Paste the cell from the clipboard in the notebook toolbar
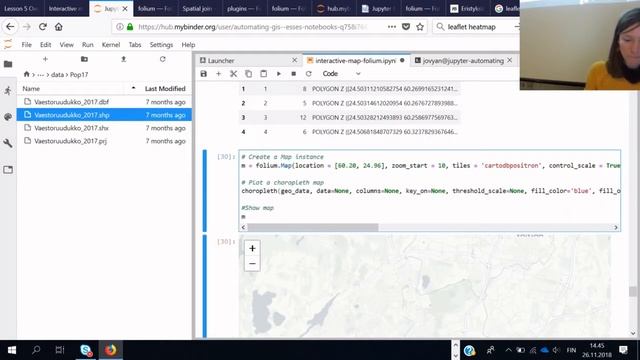The height and width of the screenshot is (360, 640). [263, 74]
